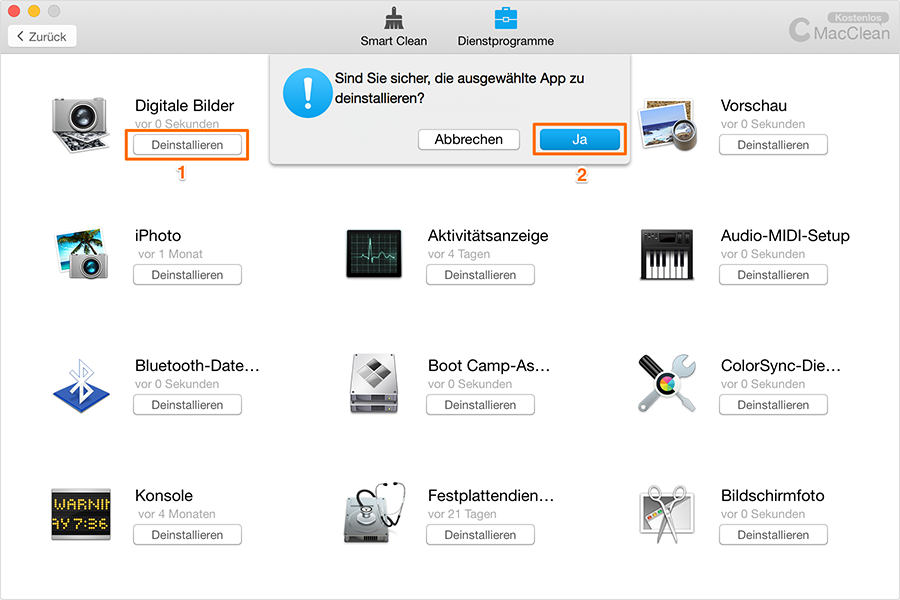The width and height of the screenshot is (900, 600).
Task: Uninstall the Bluetooth-Date… app
Action: coord(187,404)
